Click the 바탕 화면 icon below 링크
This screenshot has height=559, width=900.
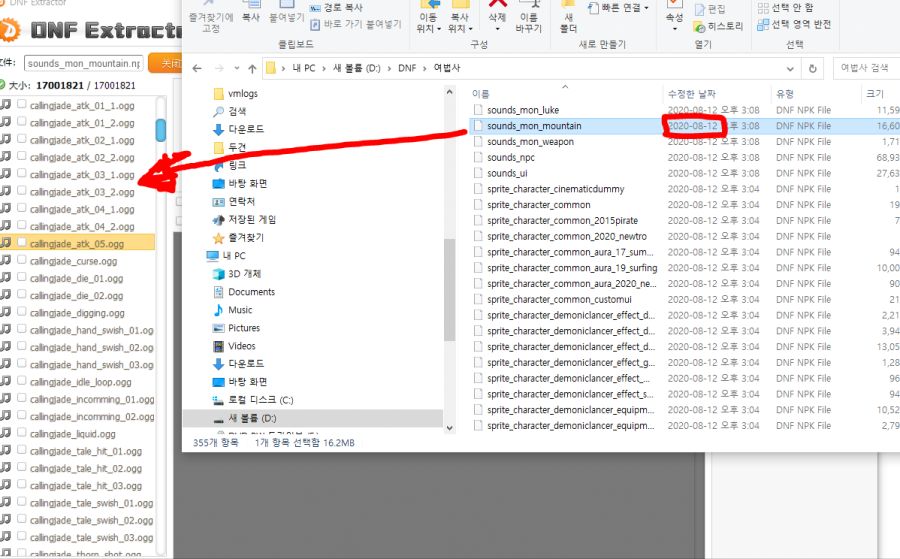click(x=219, y=184)
